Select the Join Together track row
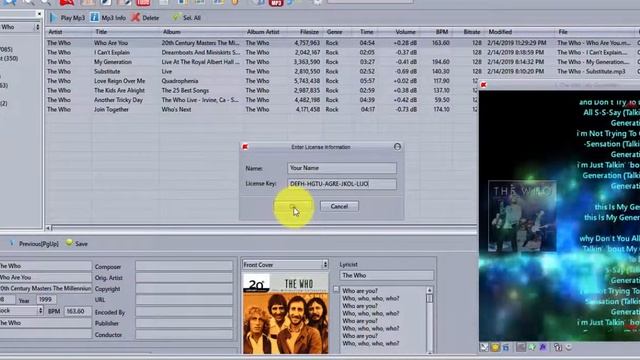 click(261, 109)
